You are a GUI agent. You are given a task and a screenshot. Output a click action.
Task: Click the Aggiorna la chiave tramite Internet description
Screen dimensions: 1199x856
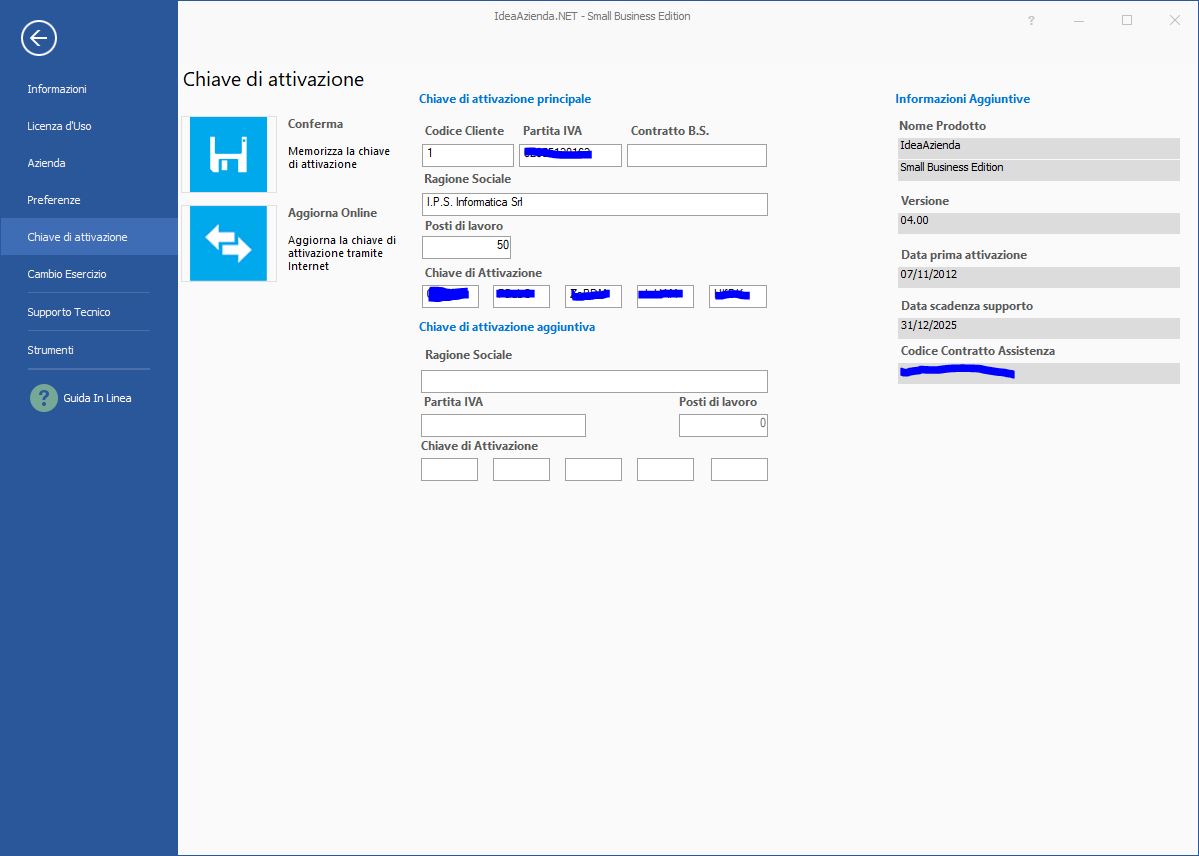pos(342,253)
